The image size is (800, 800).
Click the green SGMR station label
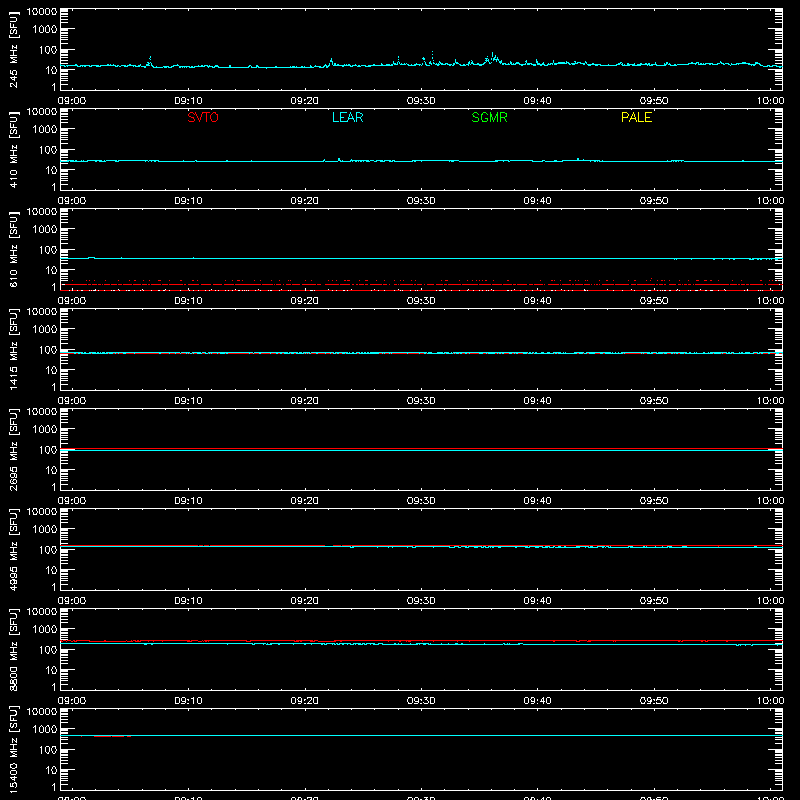click(489, 117)
